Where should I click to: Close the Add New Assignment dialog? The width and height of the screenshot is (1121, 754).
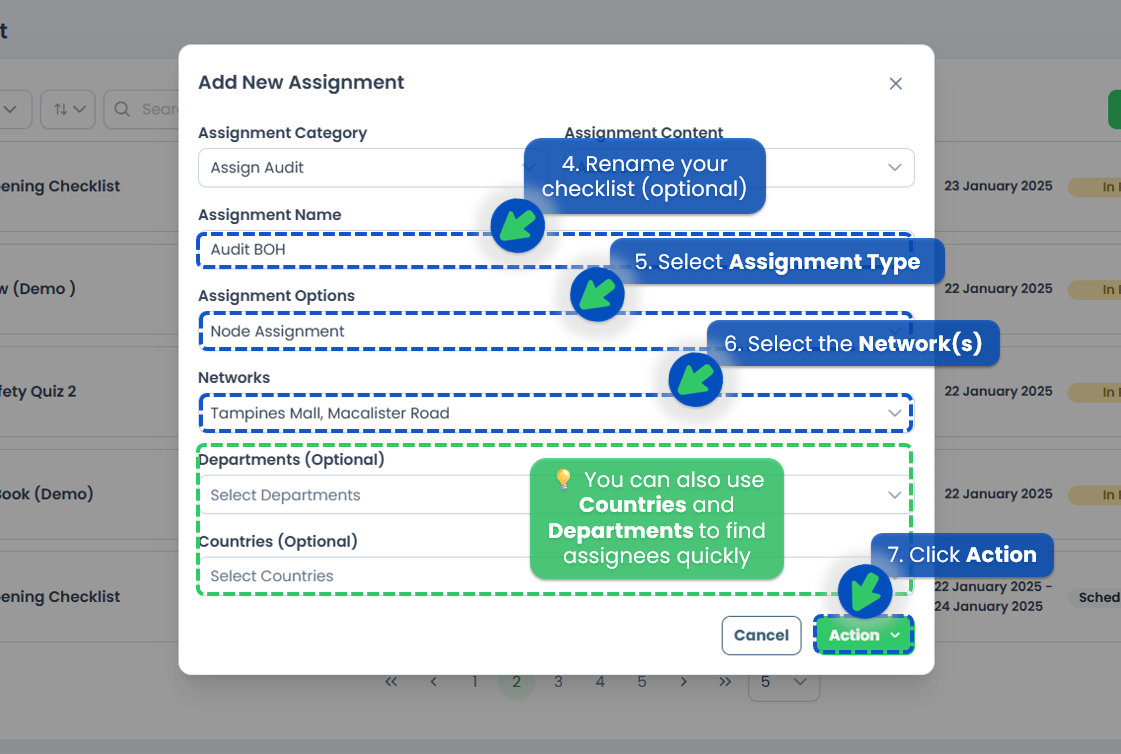(895, 84)
